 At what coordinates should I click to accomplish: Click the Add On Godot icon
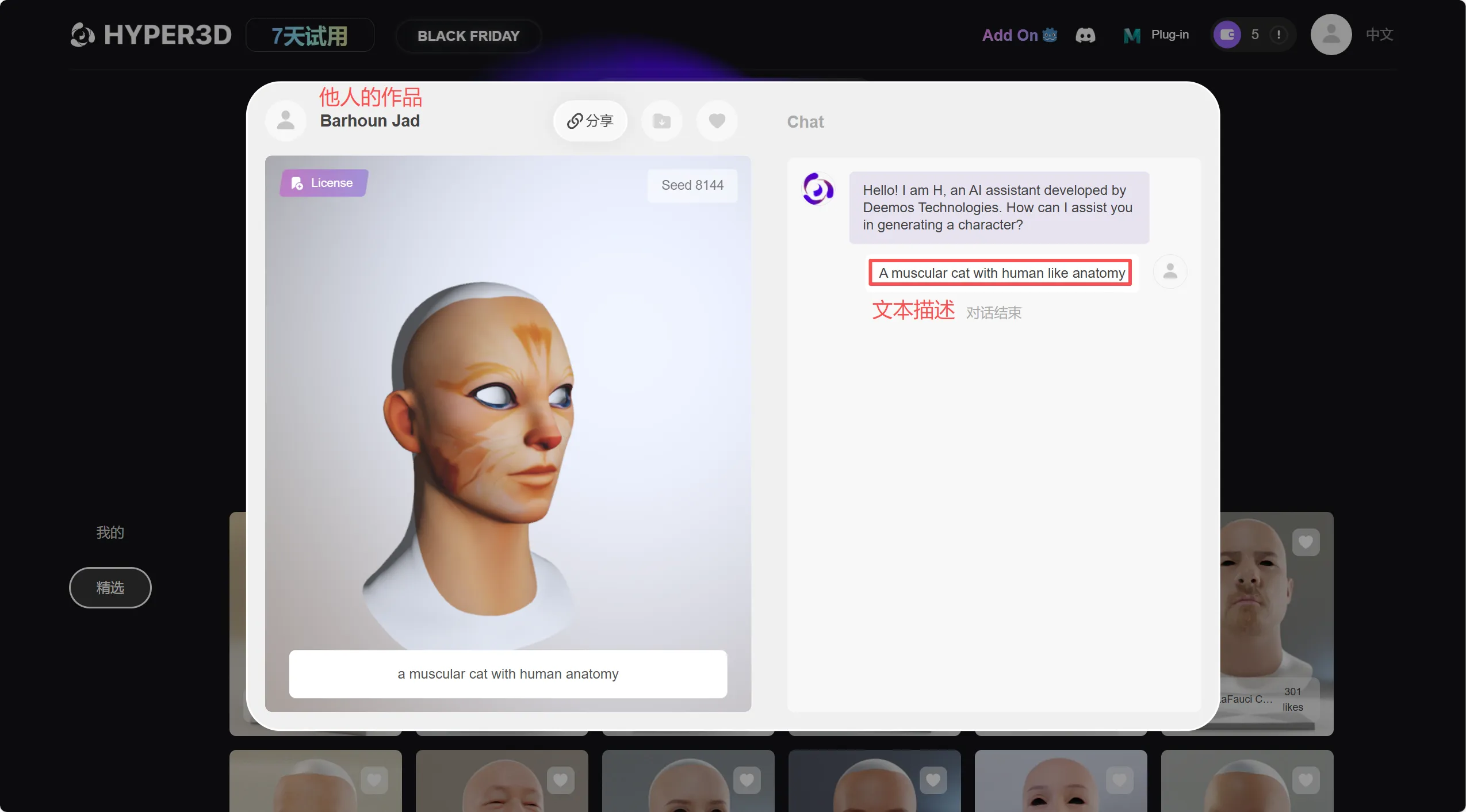[x=1050, y=35]
